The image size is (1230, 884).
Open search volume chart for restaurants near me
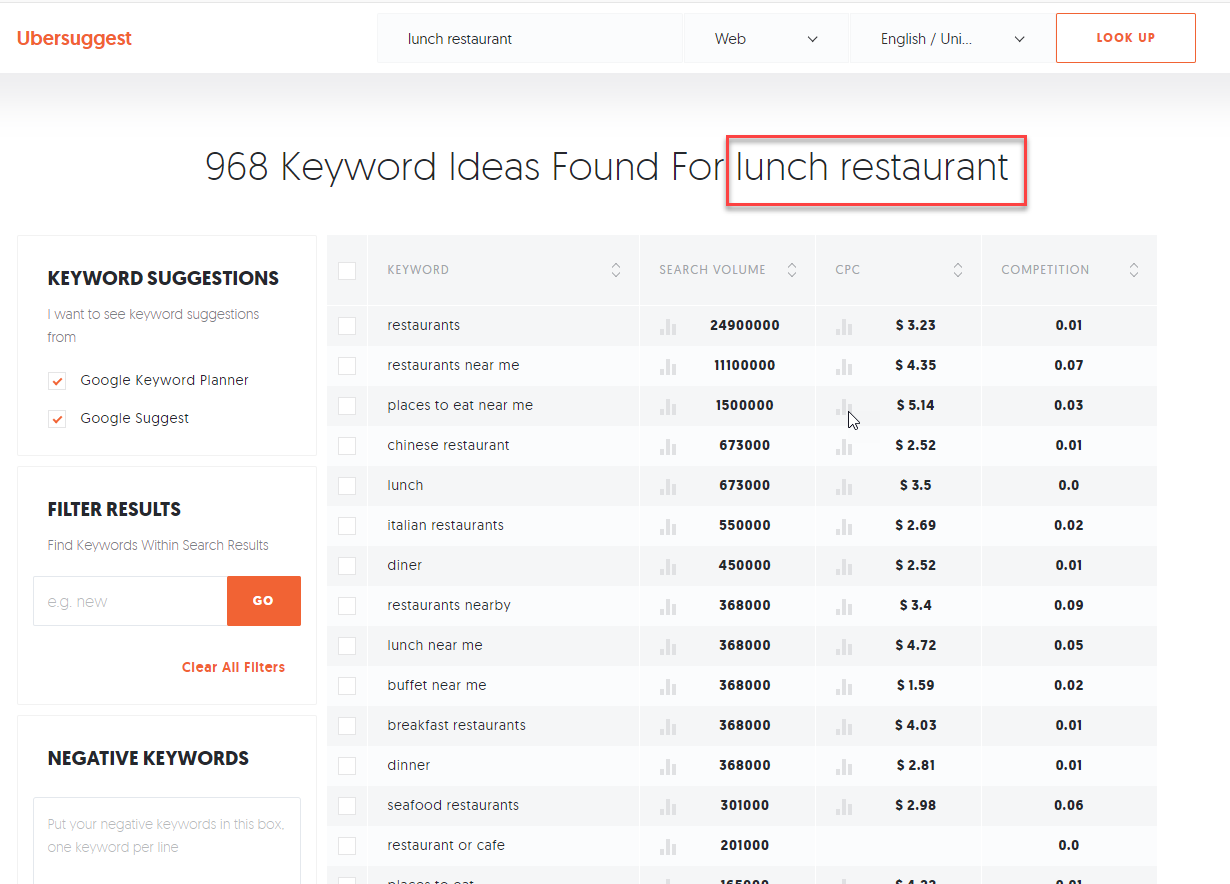pyautogui.click(x=668, y=366)
